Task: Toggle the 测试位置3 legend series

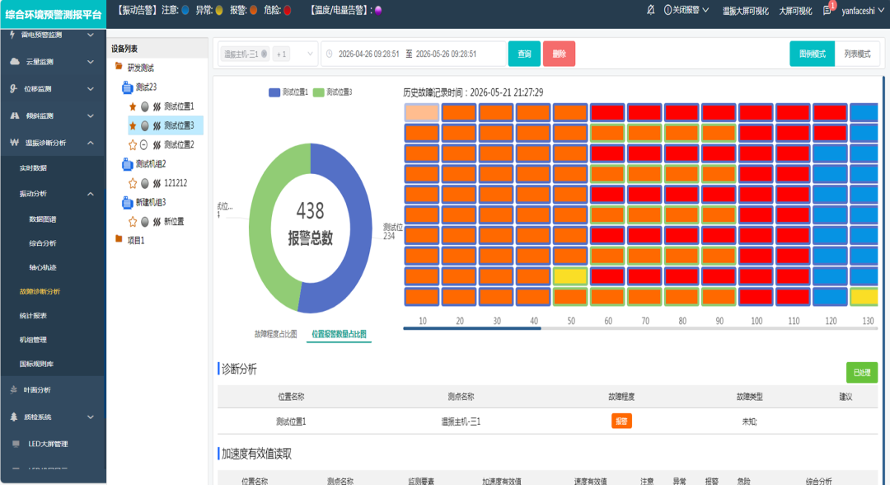Action: click(333, 92)
